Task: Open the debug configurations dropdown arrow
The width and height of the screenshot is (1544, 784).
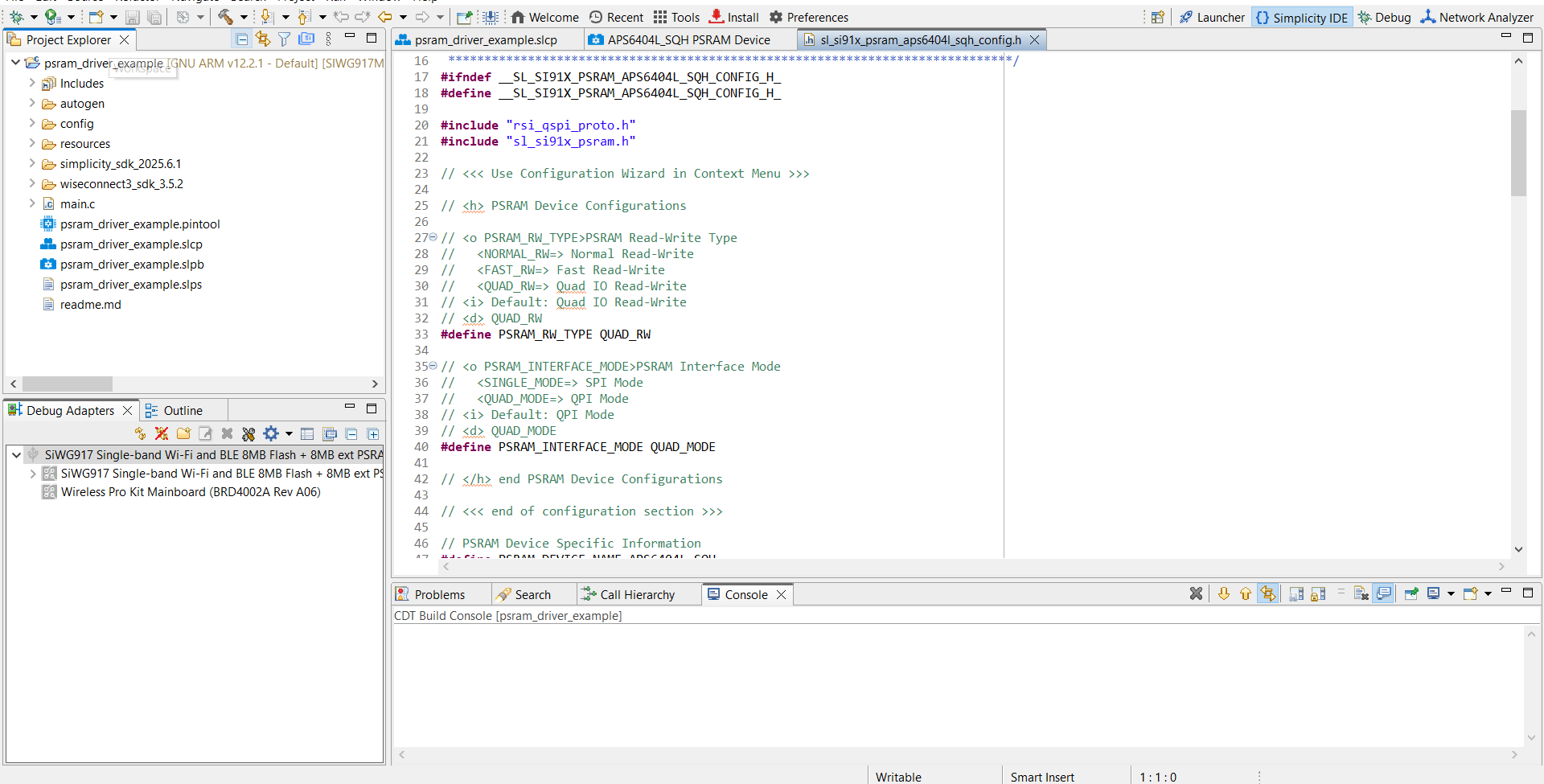Action: pyautogui.click(x=34, y=17)
